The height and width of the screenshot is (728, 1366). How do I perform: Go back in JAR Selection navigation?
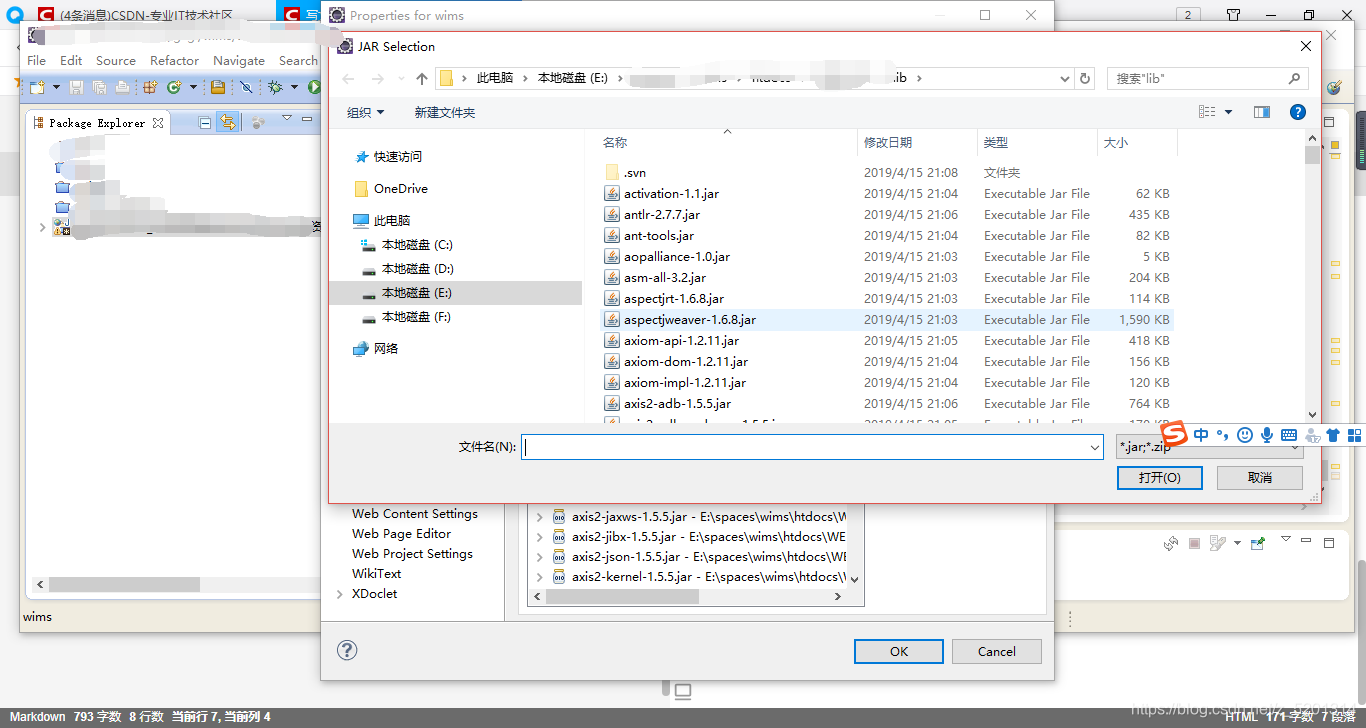tap(348, 78)
